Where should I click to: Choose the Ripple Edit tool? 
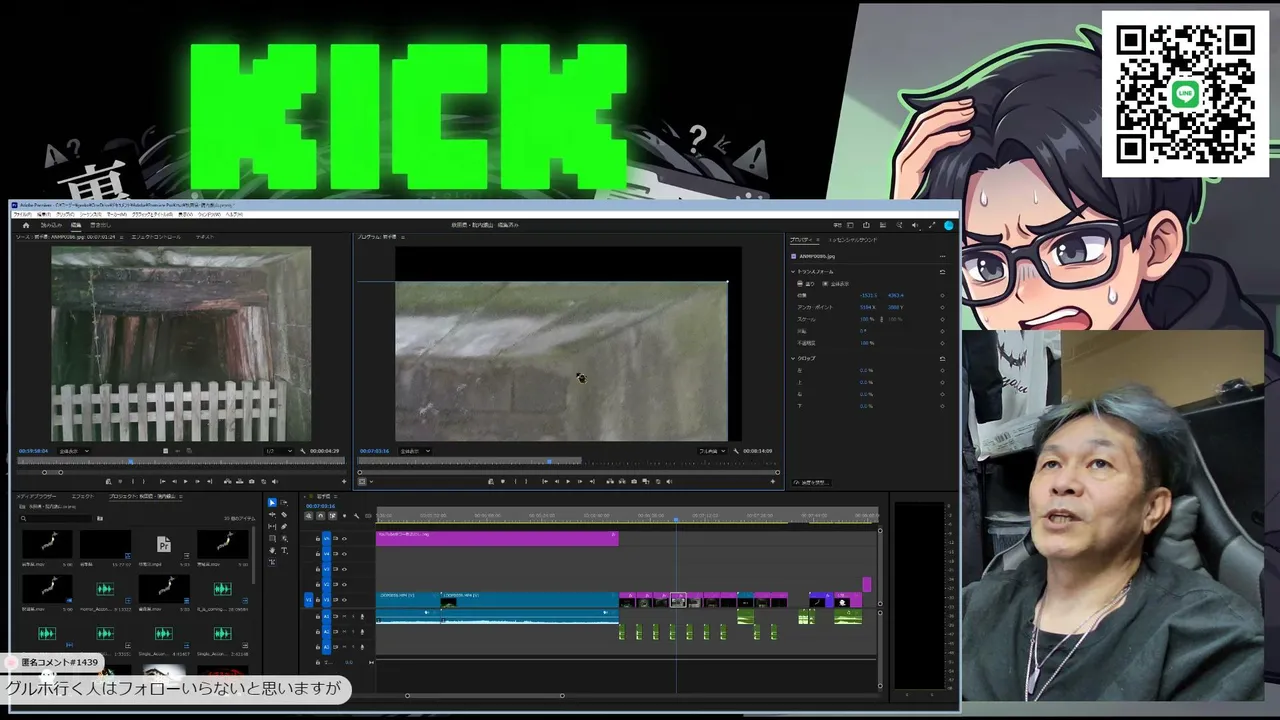pyautogui.click(x=272, y=515)
